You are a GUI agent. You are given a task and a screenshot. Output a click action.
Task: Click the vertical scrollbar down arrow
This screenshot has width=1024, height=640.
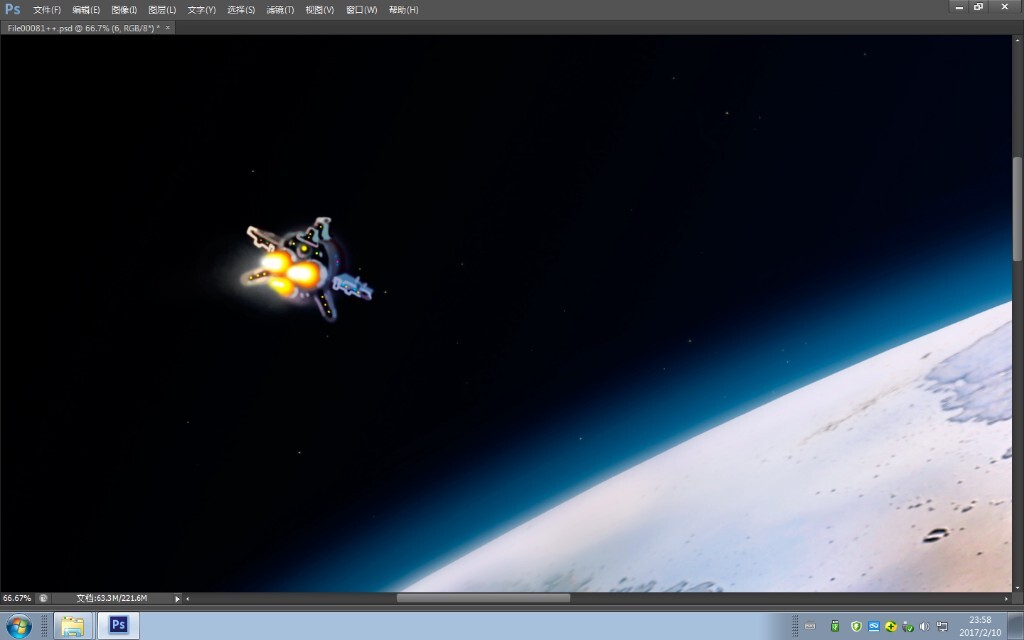tap(1017, 587)
